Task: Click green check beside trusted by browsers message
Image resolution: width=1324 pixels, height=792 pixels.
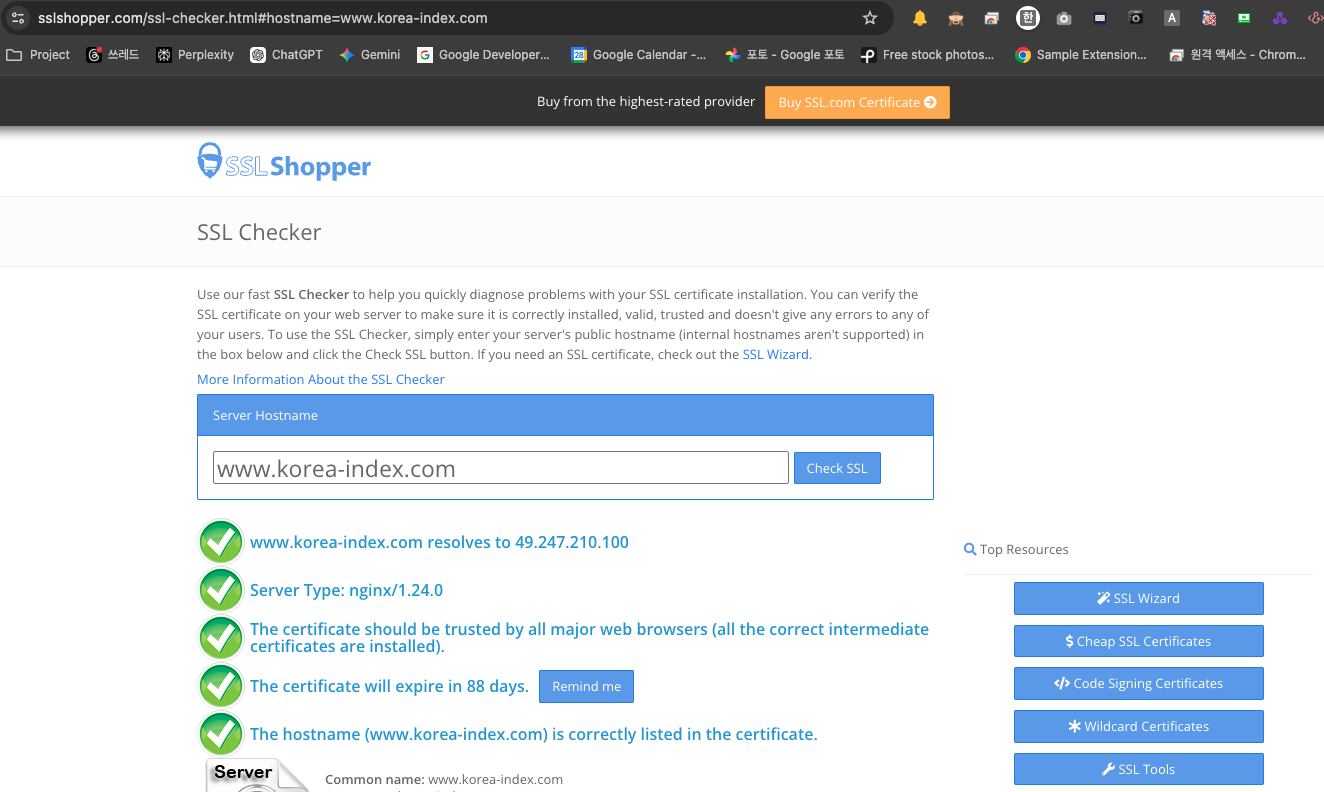Action: pyautogui.click(x=221, y=638)
